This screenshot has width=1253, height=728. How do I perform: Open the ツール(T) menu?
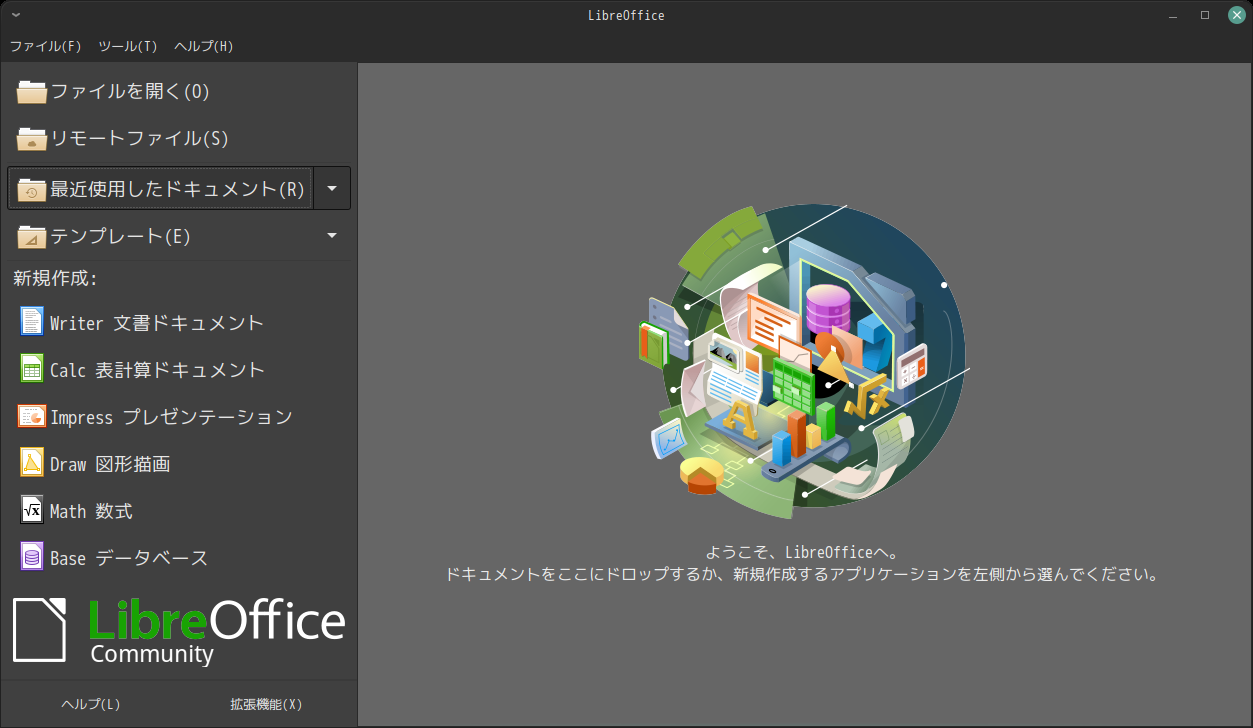point(128,46)
